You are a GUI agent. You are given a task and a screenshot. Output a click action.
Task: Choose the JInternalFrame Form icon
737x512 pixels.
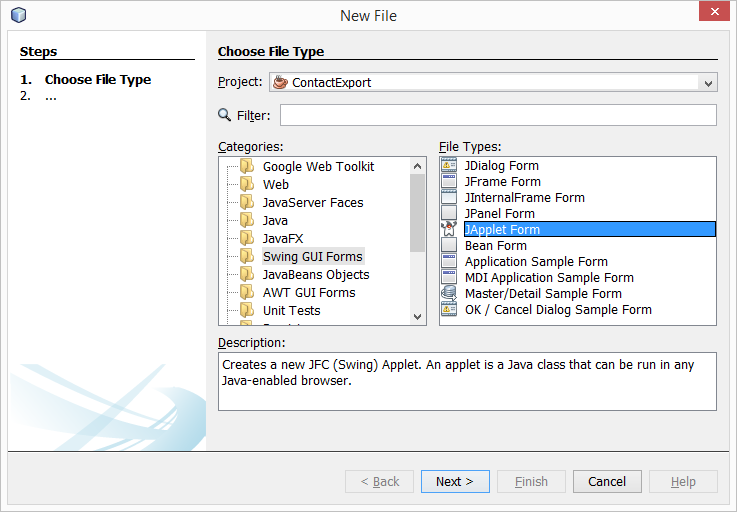[x=449, y=198]
